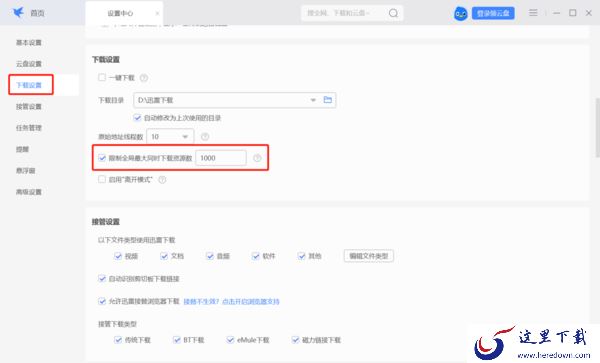Image resolution: width=600 pixels, height=363 pixels.
Task: Select 下载设置 in the sidebar
Action: 29,85
